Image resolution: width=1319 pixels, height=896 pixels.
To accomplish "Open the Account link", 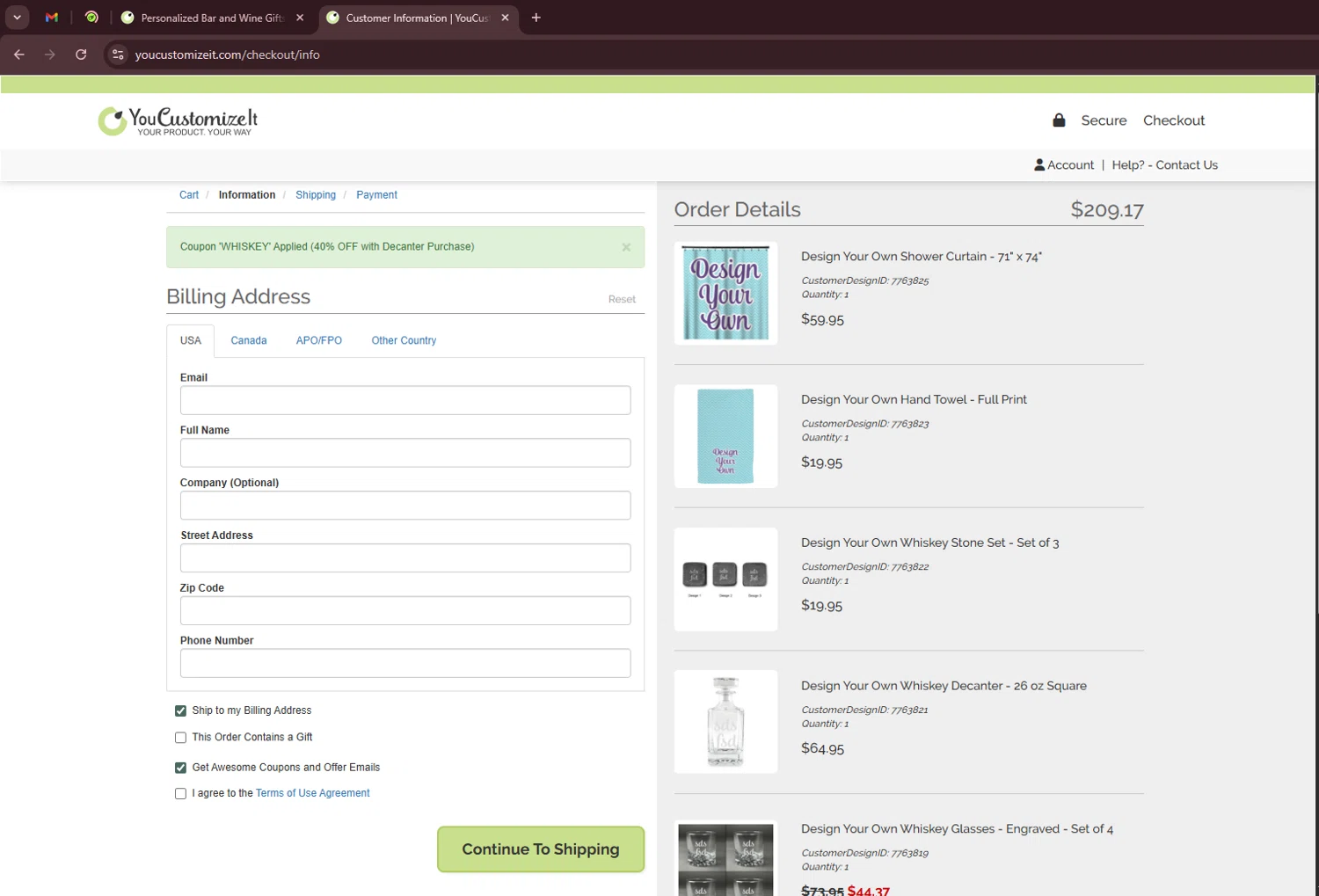I will [1064, 164].
